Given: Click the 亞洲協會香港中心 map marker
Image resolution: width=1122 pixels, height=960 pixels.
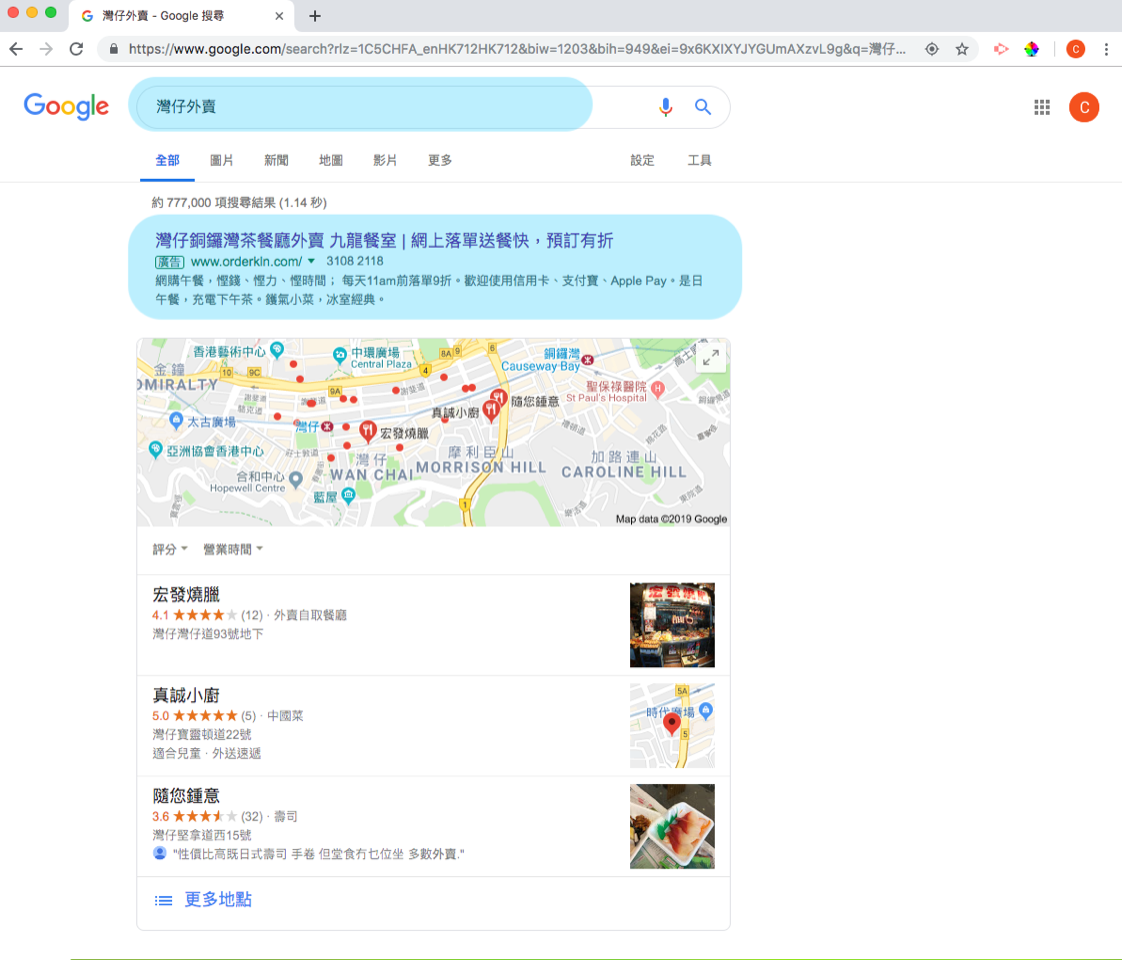Looking at the screenshot, I should pyautogui.click(x=155, y=450).
